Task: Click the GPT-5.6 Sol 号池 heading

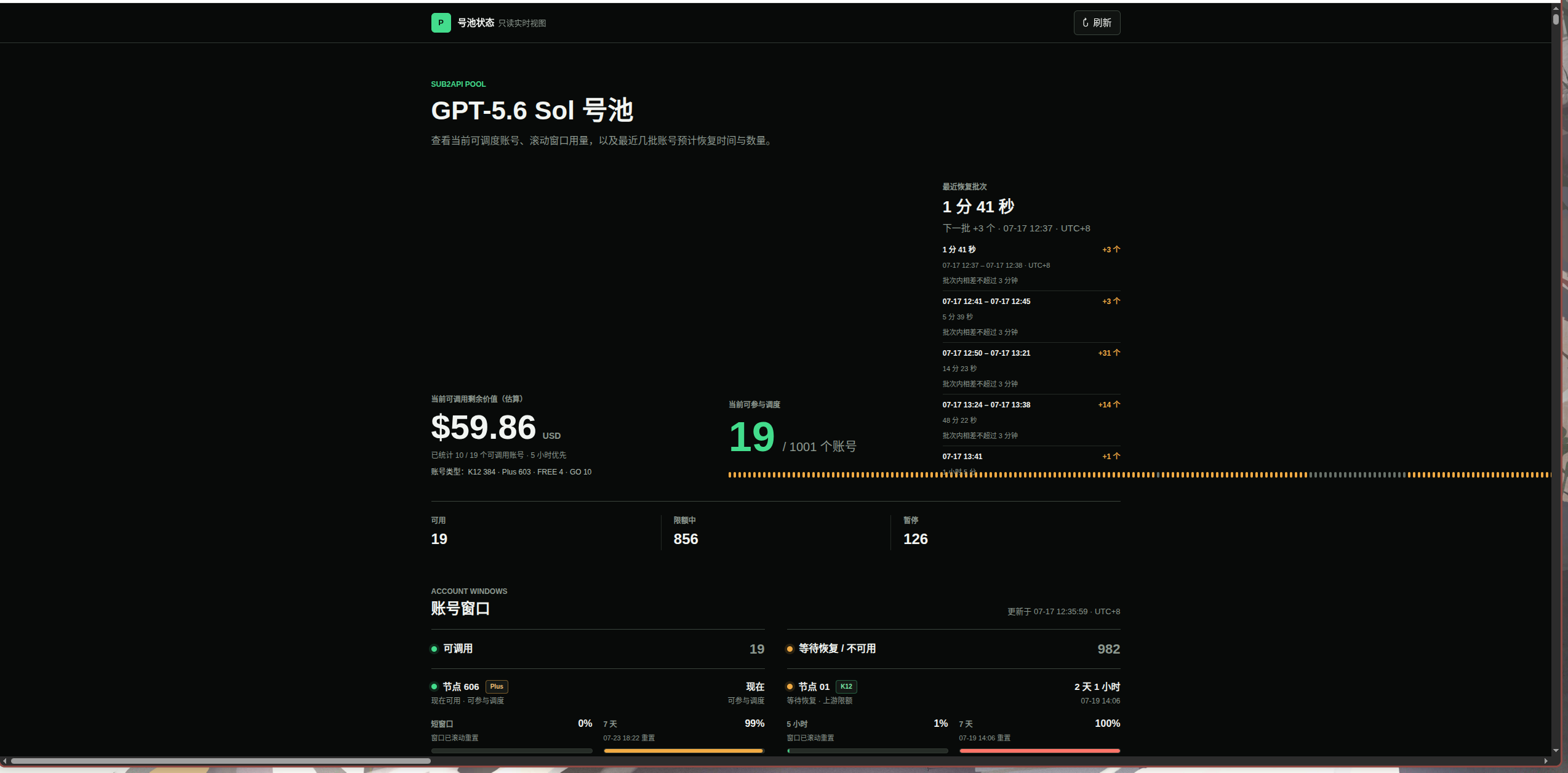Action: pos(532,111)
